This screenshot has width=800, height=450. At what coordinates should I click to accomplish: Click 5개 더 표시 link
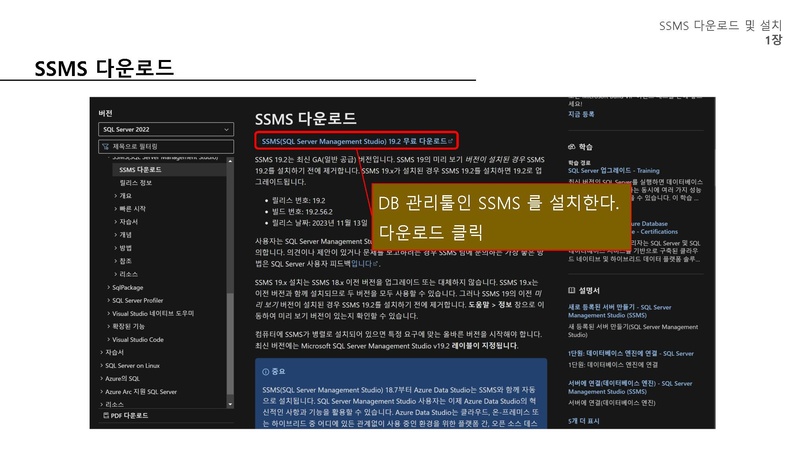pos(585,421)
